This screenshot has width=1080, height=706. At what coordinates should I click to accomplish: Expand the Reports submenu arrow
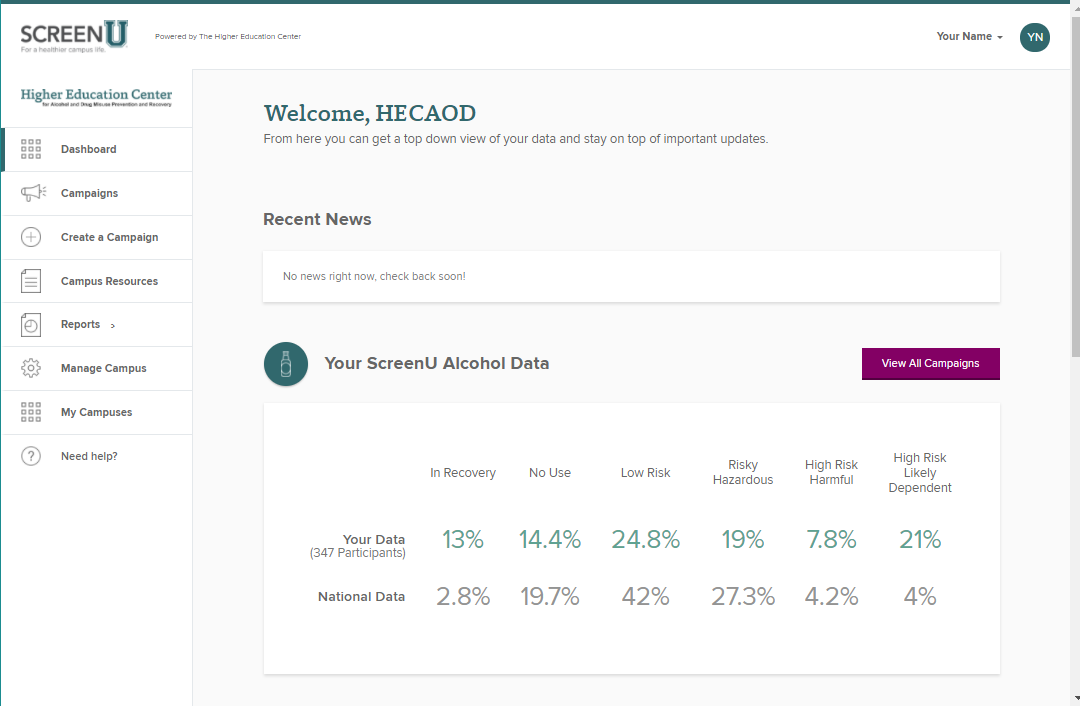pos(113,325)
